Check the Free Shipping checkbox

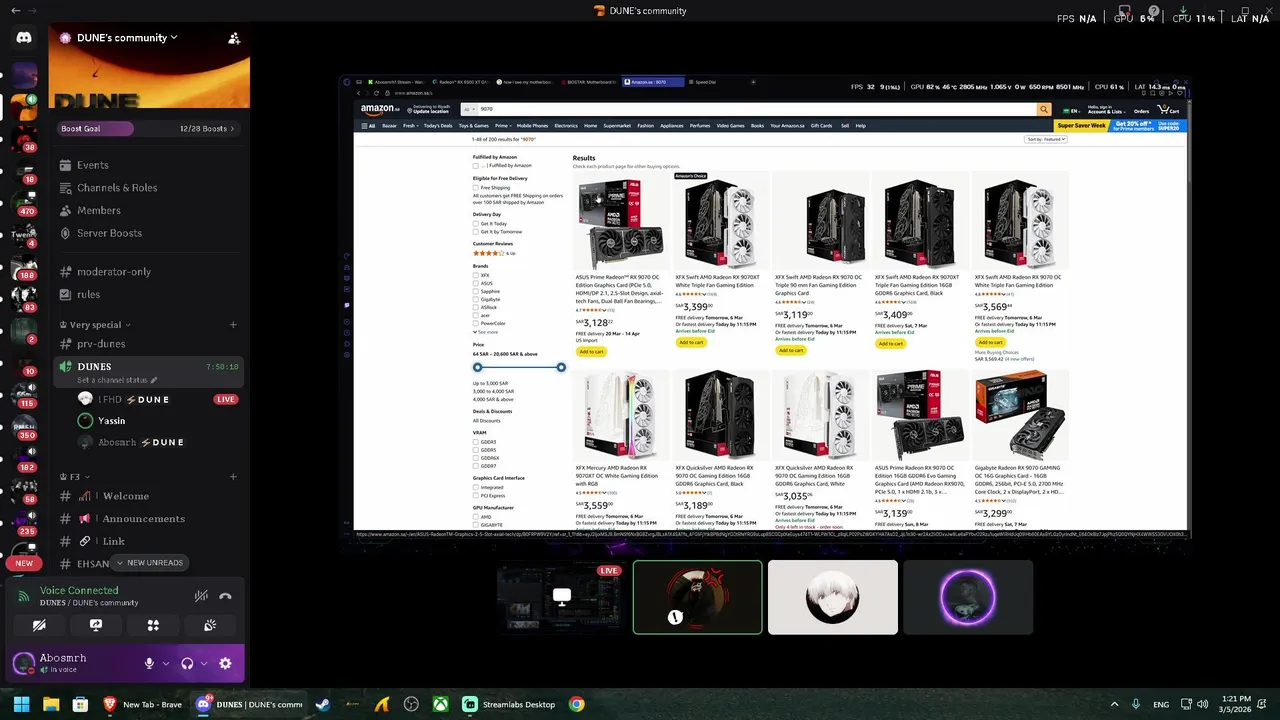point(476,187)
